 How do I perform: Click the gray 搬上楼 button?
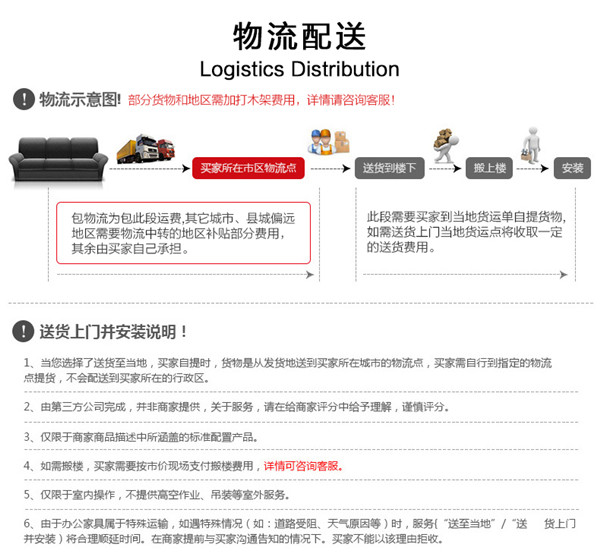[x=489, y=168]
